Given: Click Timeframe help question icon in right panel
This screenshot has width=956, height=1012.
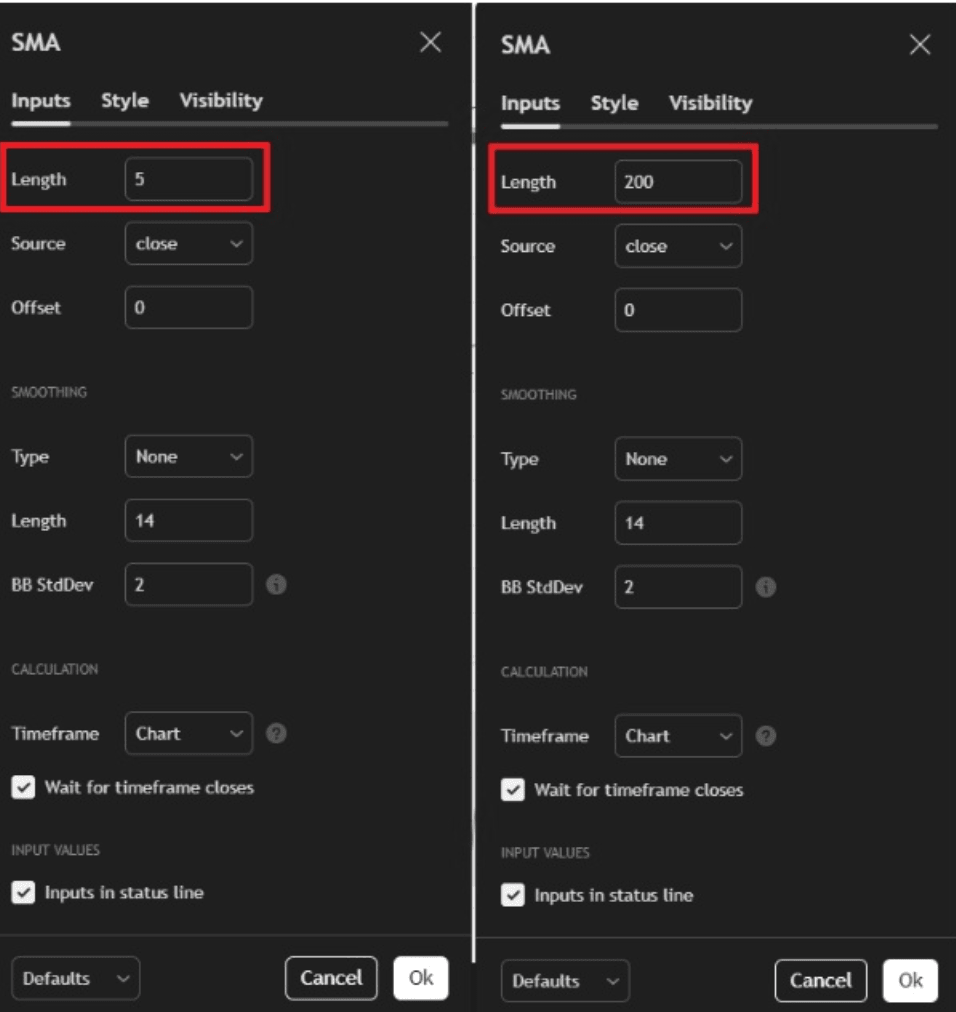Looking at the screenshot, I should pyautogui.click(x=766, y=736).
